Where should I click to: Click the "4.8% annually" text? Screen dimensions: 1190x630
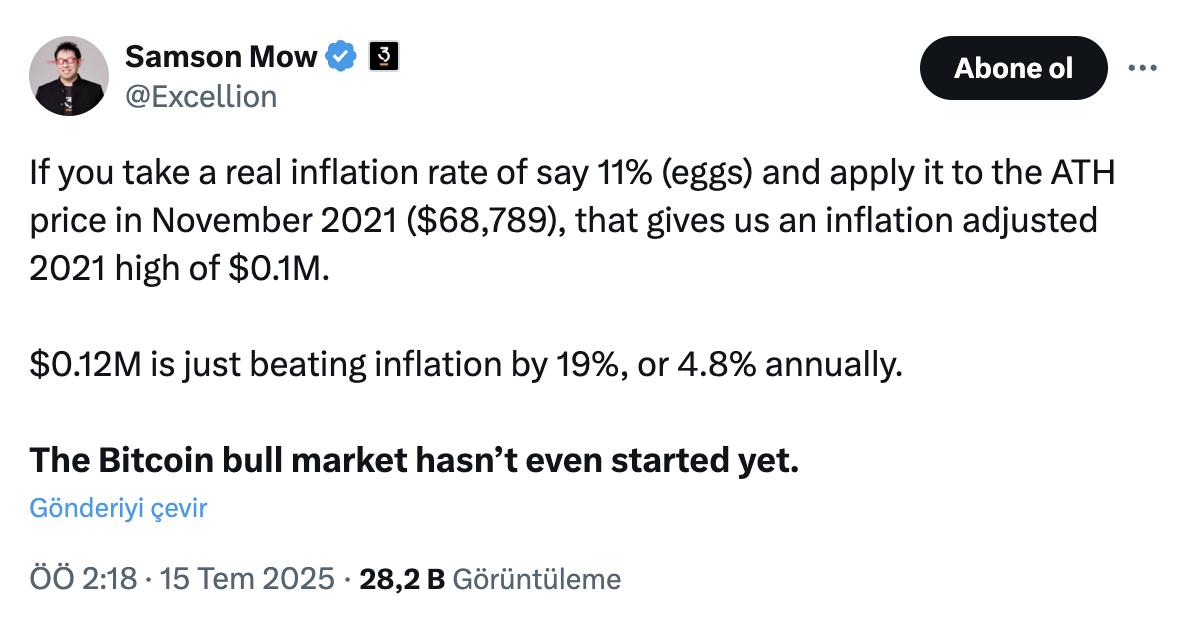pyautogui.click(x=790, y=365)
